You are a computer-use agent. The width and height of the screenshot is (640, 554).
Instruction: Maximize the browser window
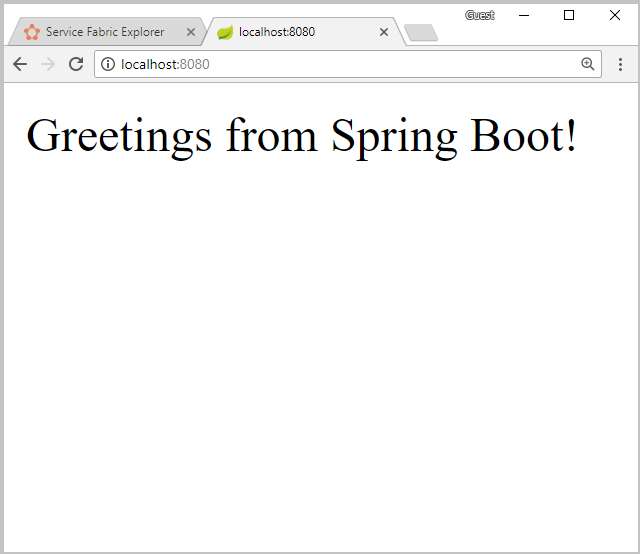[x=569, y=15]
